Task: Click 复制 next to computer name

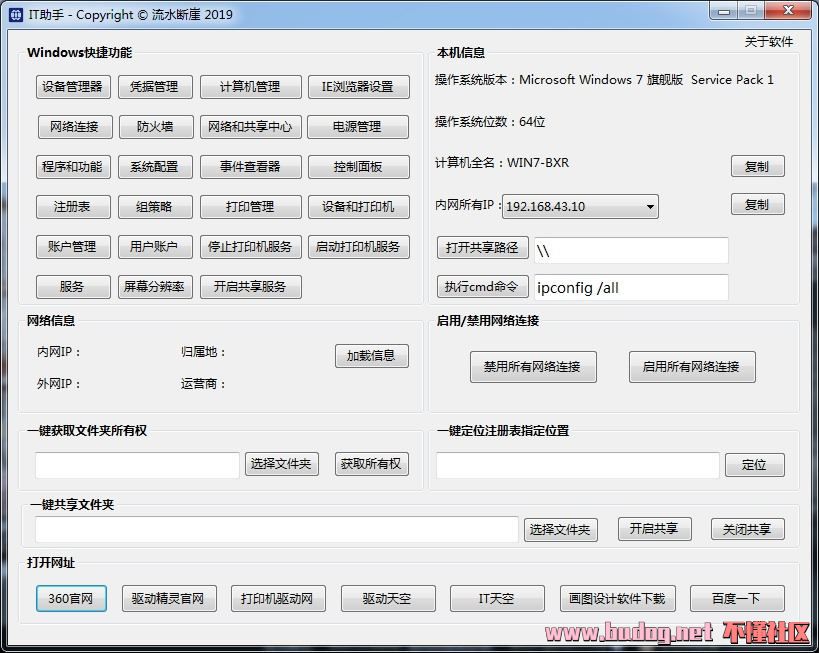Action: tap(757, 167)
